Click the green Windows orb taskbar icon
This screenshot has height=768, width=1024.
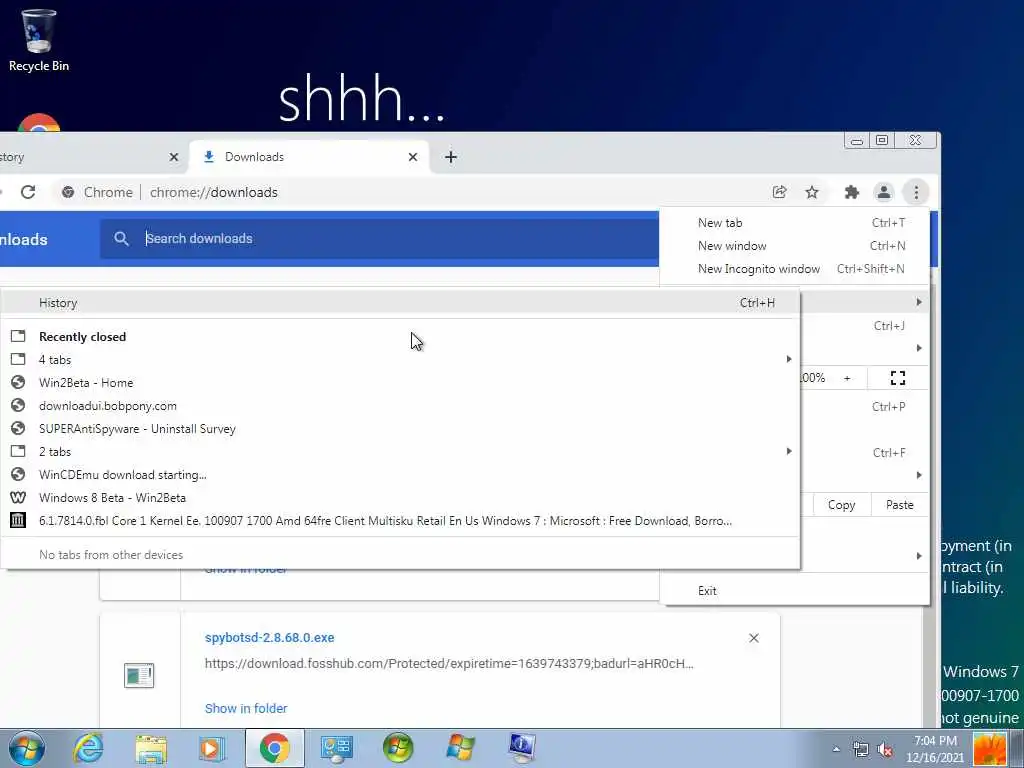(398, 748)
